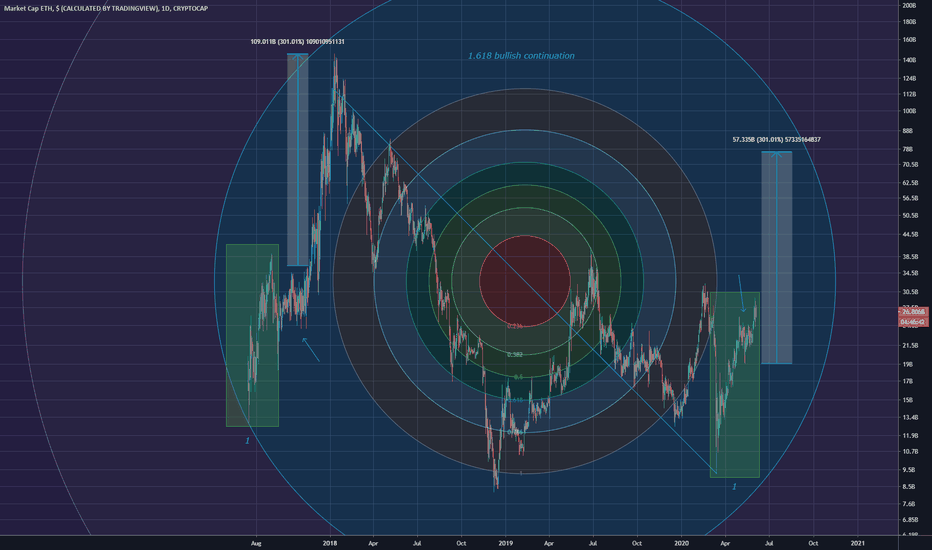
Task: Click the 13.4B price axis label
Action: click(910, 417)
